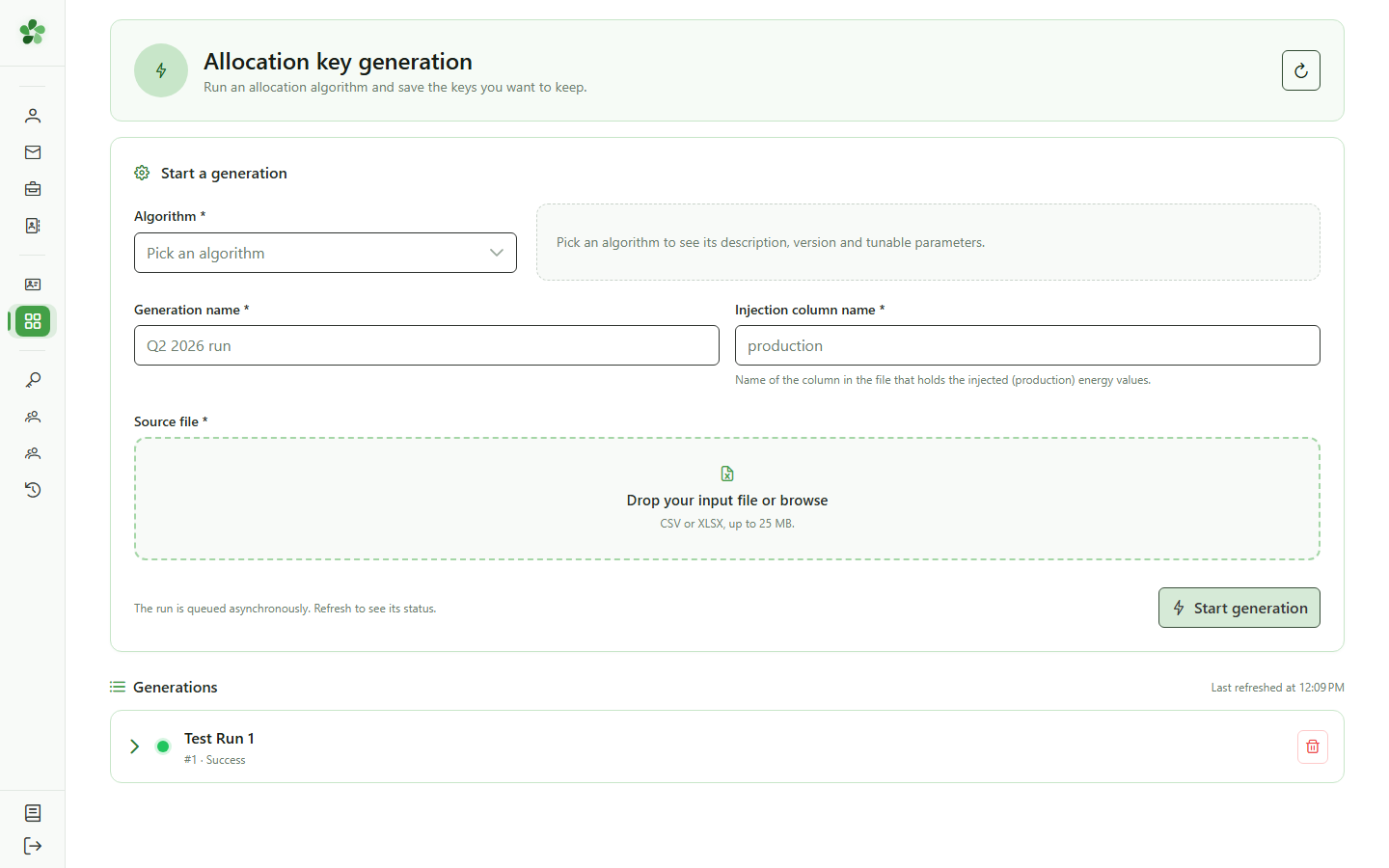This screenshot has height=868, width=1389.
Task: Open the ID card sidebar icon
Action: [33, 285]
